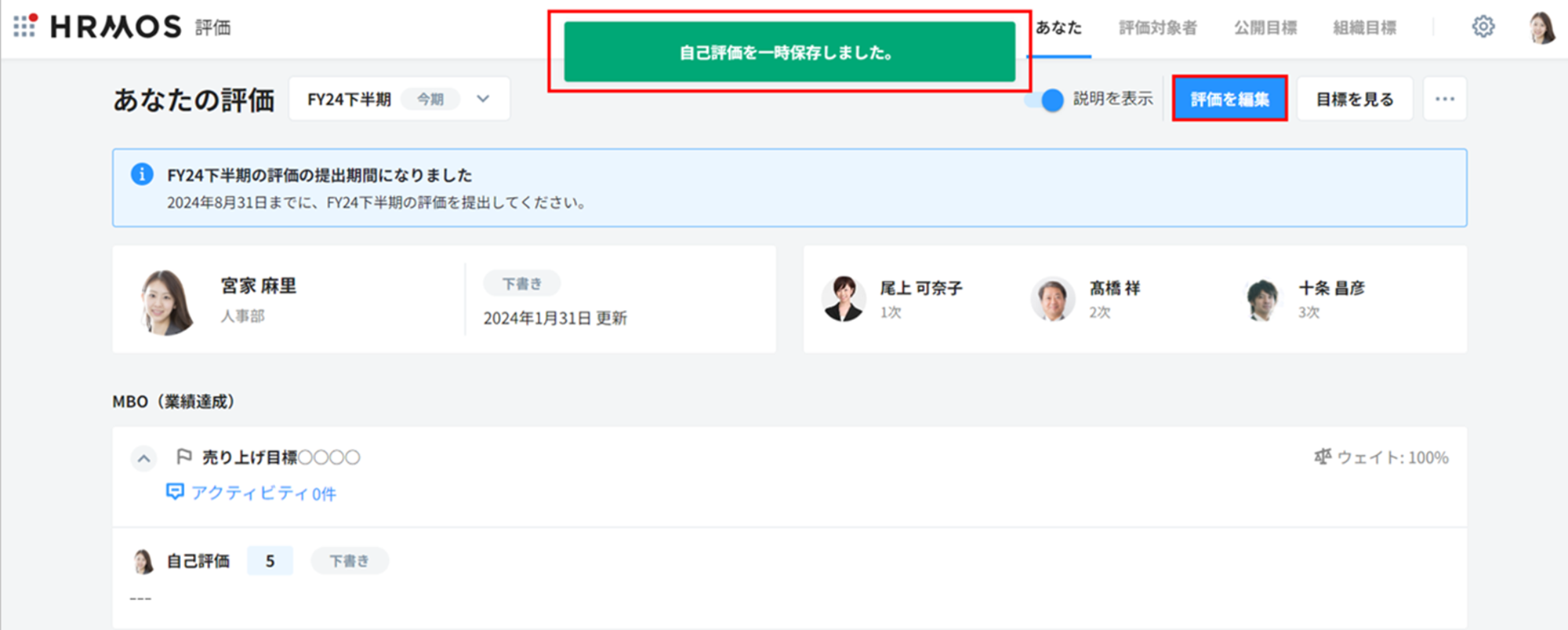Click the 目標を見る button
This screenshot has width=1568, height=630.
pyautogui.click(x=1354, y=99)
